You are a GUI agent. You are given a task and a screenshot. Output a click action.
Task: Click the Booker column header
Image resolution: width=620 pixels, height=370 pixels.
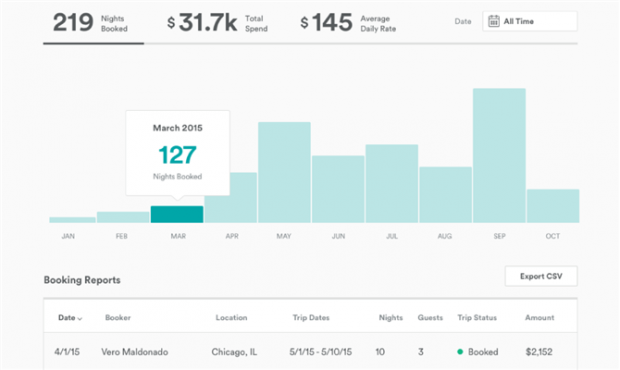click(118, 317)
